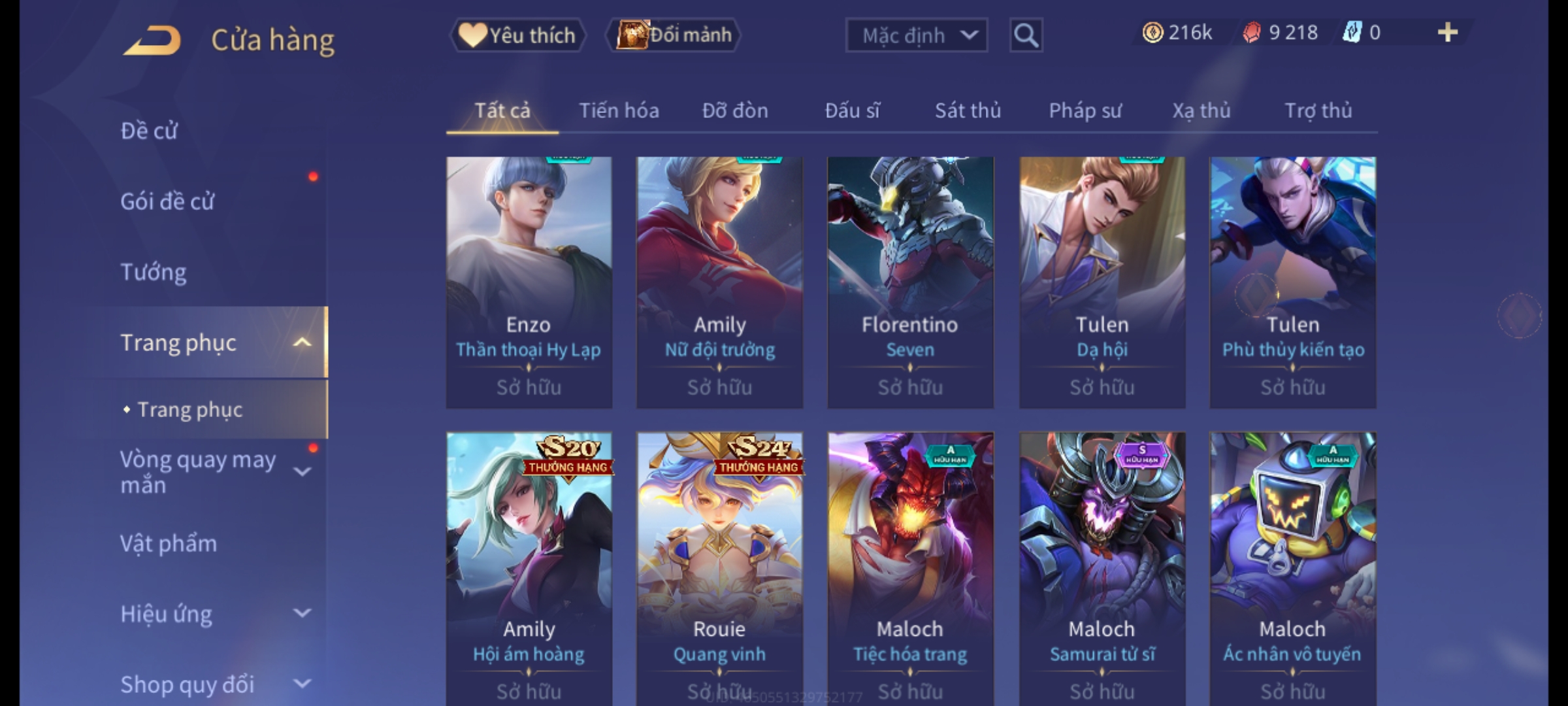Tap the golden back arrow icon
The image size is (1568, 706).
152,40
